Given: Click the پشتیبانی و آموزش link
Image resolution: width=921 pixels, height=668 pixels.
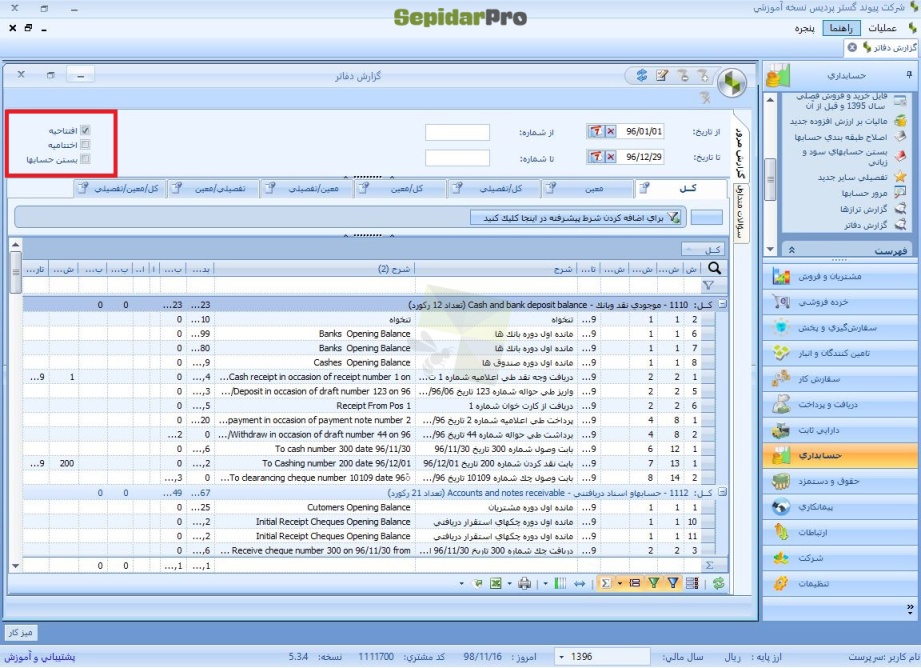Looking at the screenshot, I should (39, 657).
